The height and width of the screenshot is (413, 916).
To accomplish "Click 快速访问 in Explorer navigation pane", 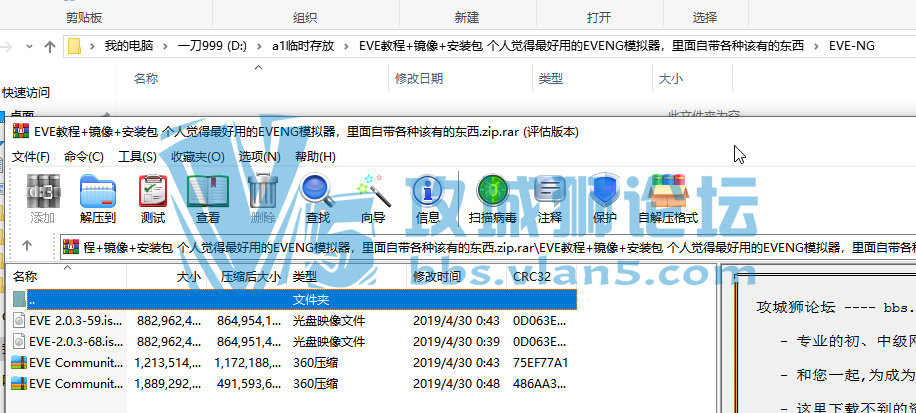I will (26, 92).
